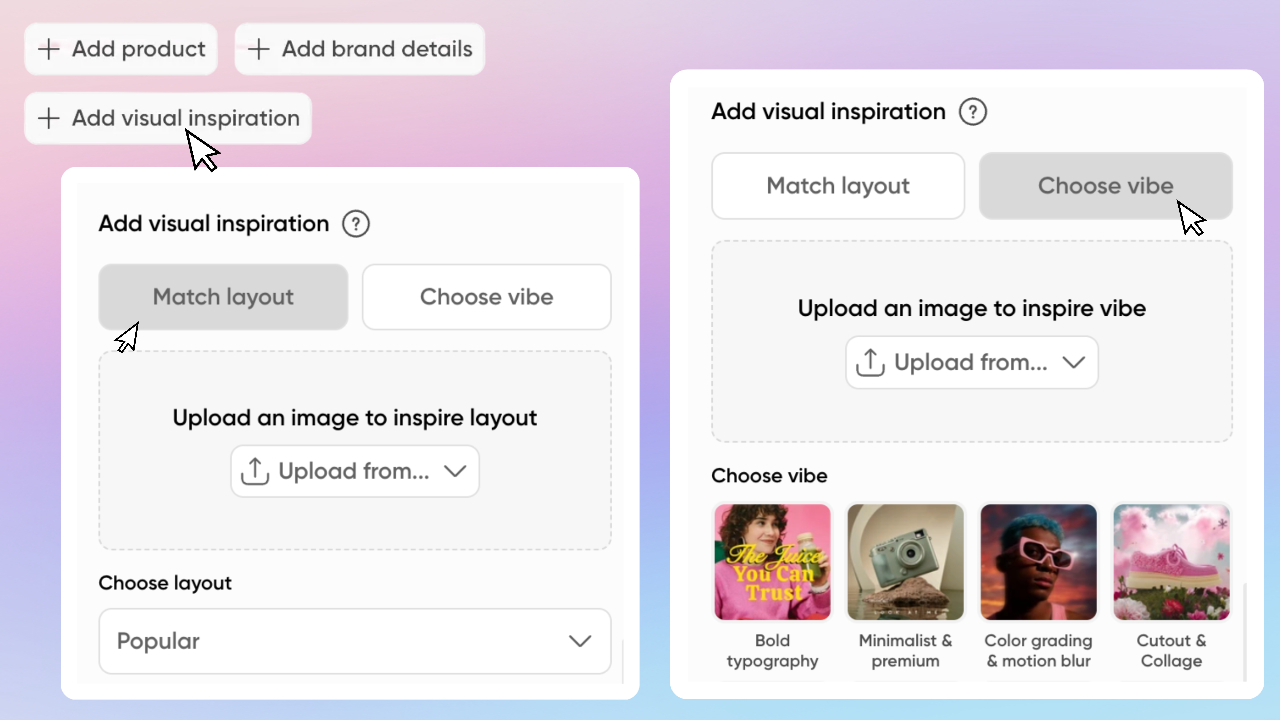Choose the Bold typography vibe thumbnail
Viewport: 1280px width, 720px height.
[x=773, y=562]
